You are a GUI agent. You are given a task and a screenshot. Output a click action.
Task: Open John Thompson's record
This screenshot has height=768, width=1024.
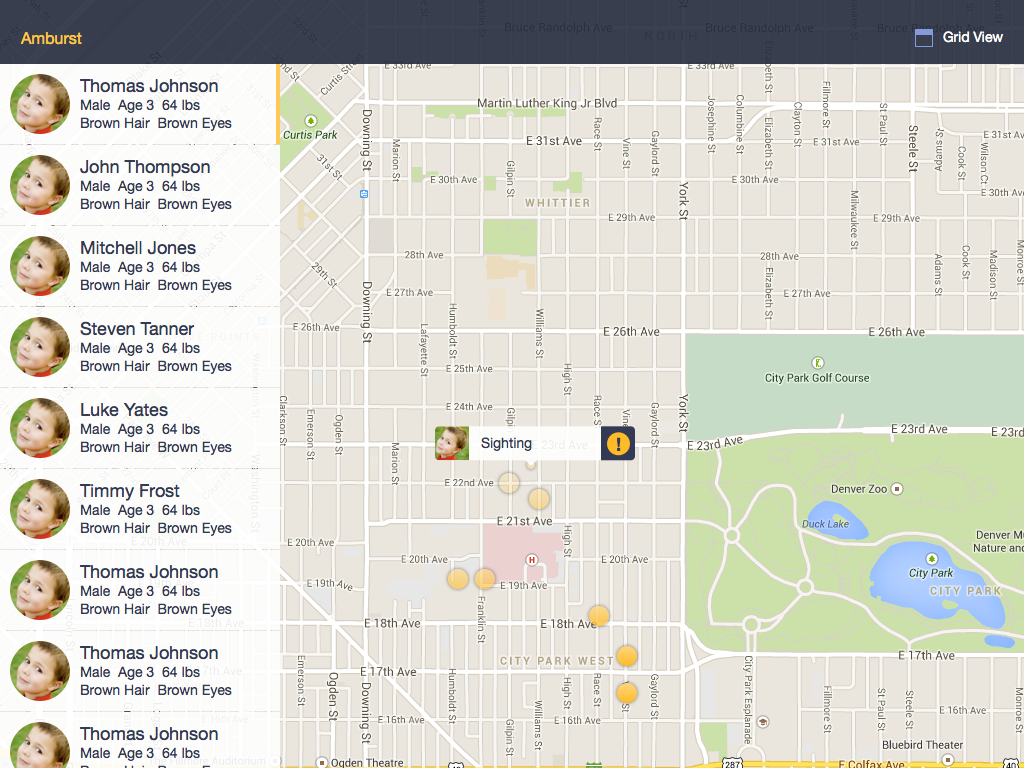click(140, 185)
